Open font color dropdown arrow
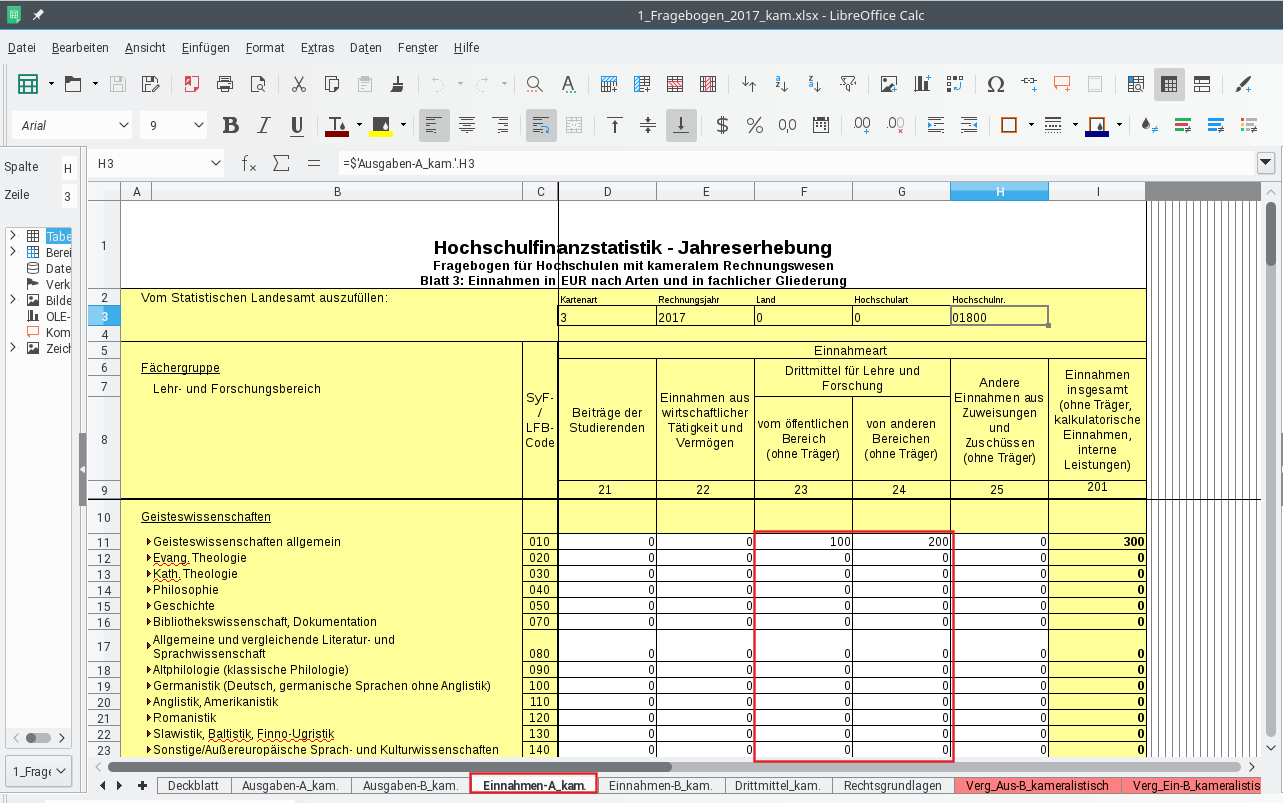This screenshot has height=803, width=1283. [357, 125]
